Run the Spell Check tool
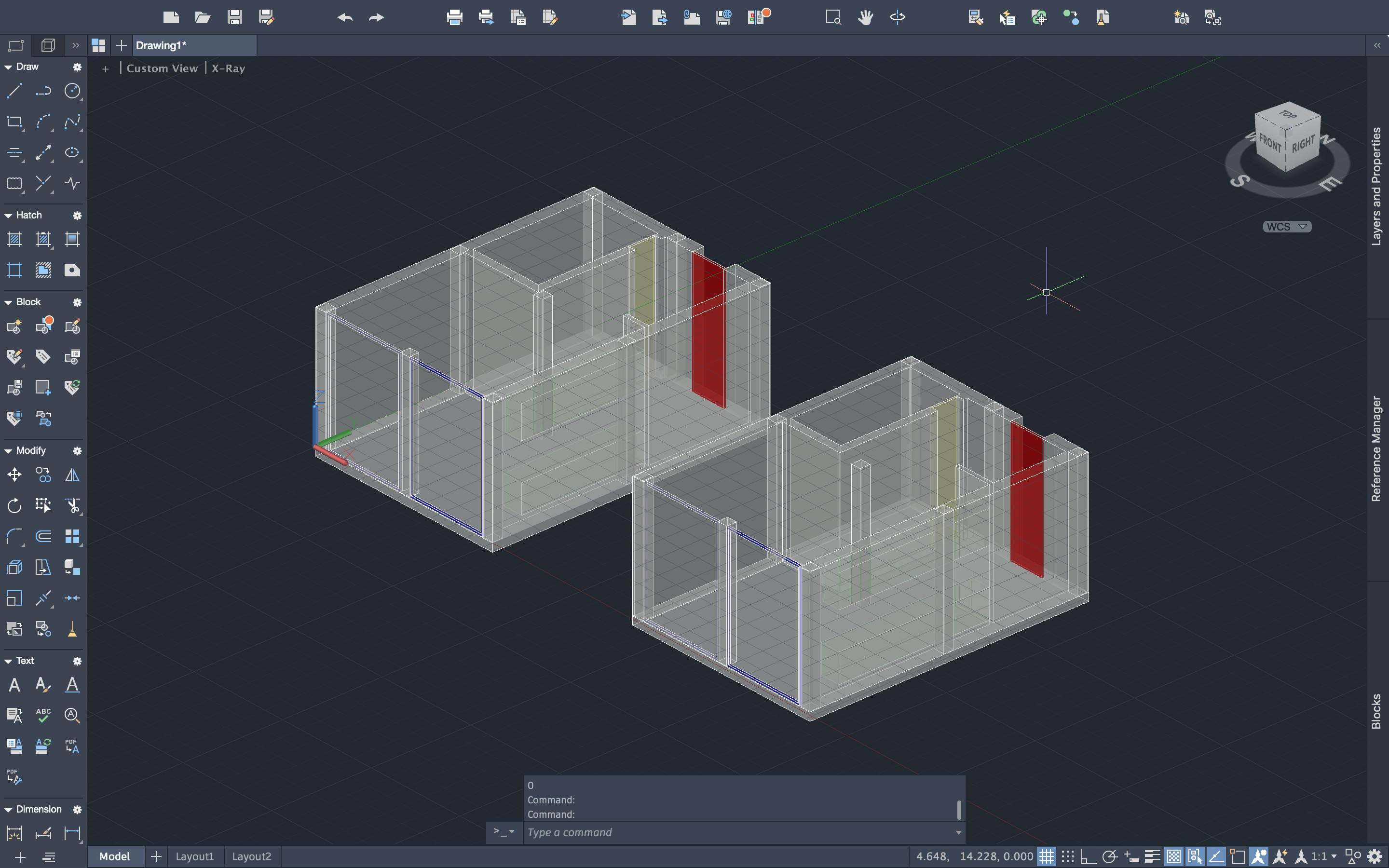 pyautogui.click(x=43, y=715)
